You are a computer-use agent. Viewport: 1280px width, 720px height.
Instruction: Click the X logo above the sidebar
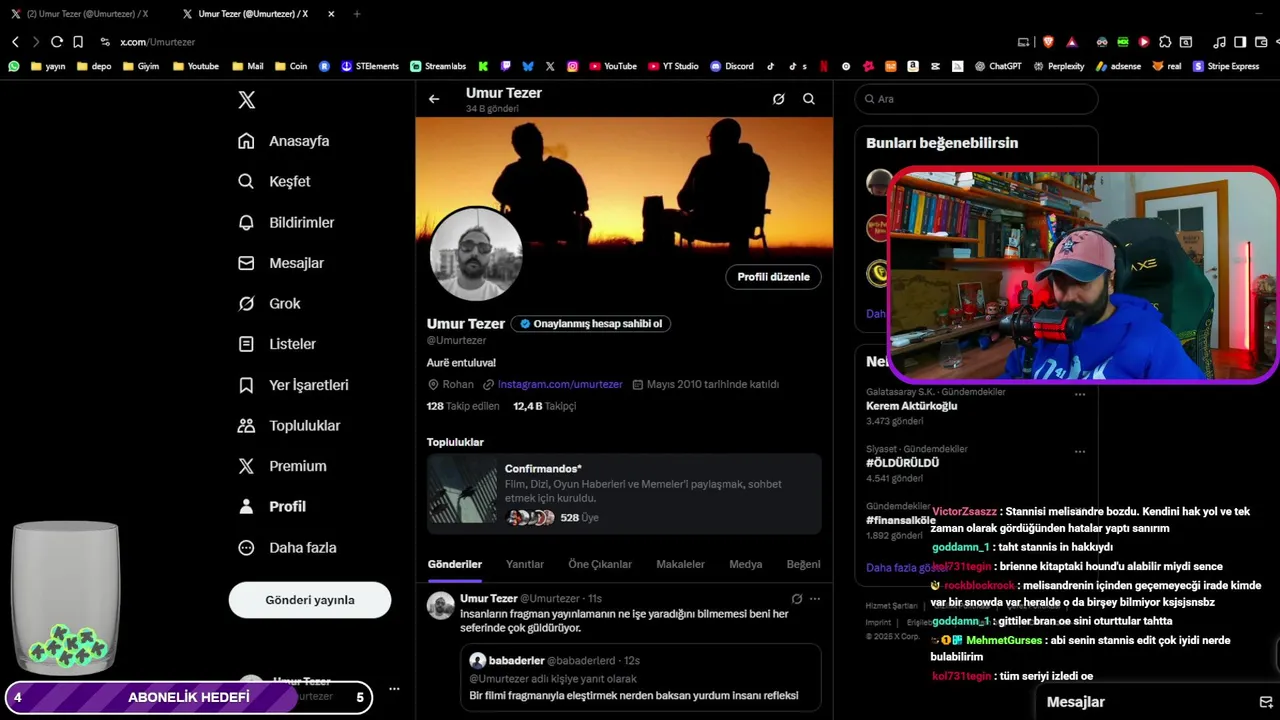pos(246,100)
